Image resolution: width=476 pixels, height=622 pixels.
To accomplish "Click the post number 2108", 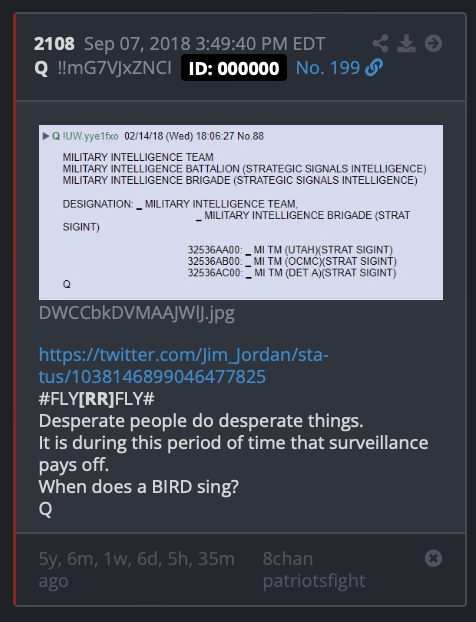I will tap(54, 44).
